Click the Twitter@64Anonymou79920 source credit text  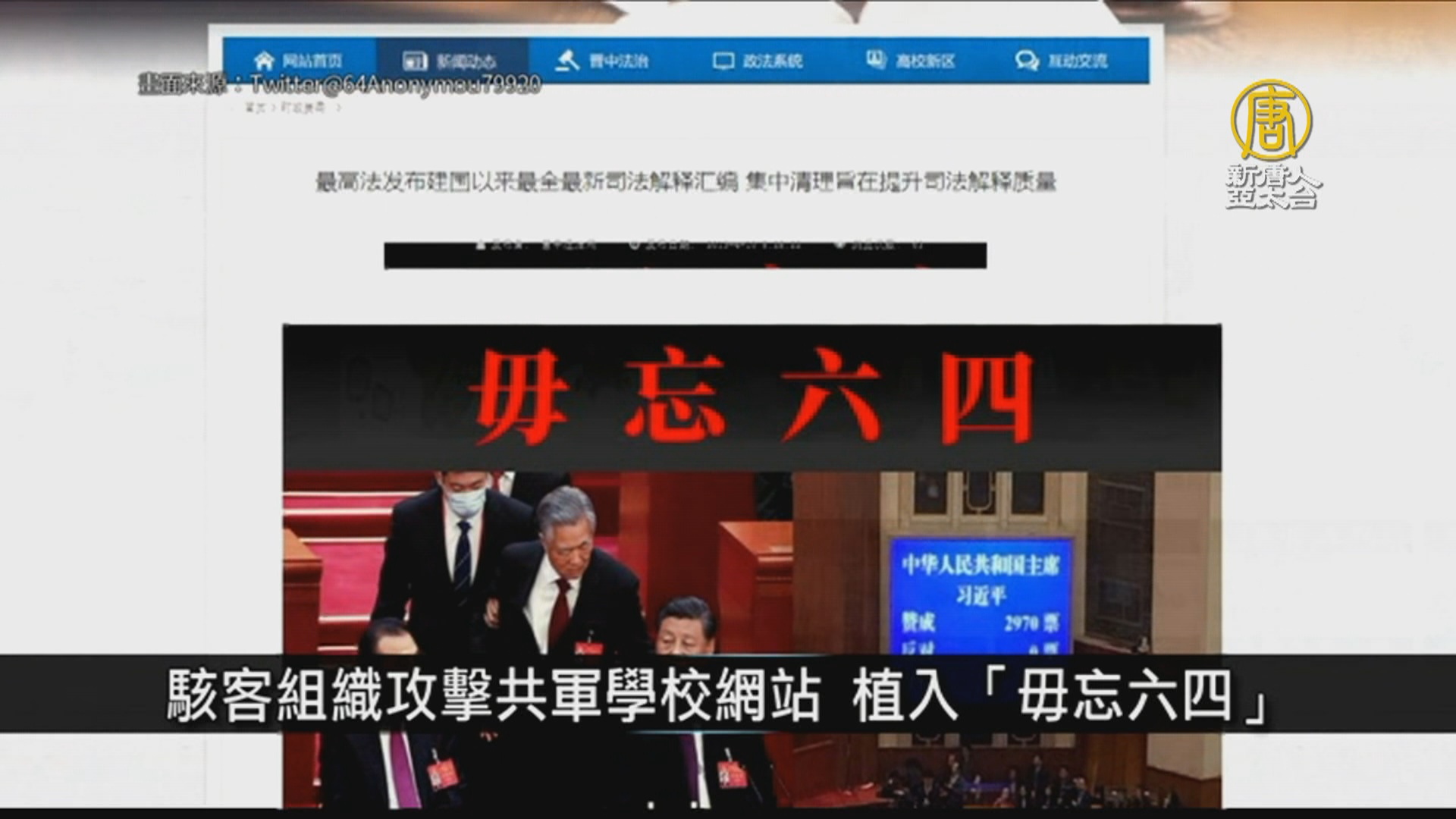(395, 84)
